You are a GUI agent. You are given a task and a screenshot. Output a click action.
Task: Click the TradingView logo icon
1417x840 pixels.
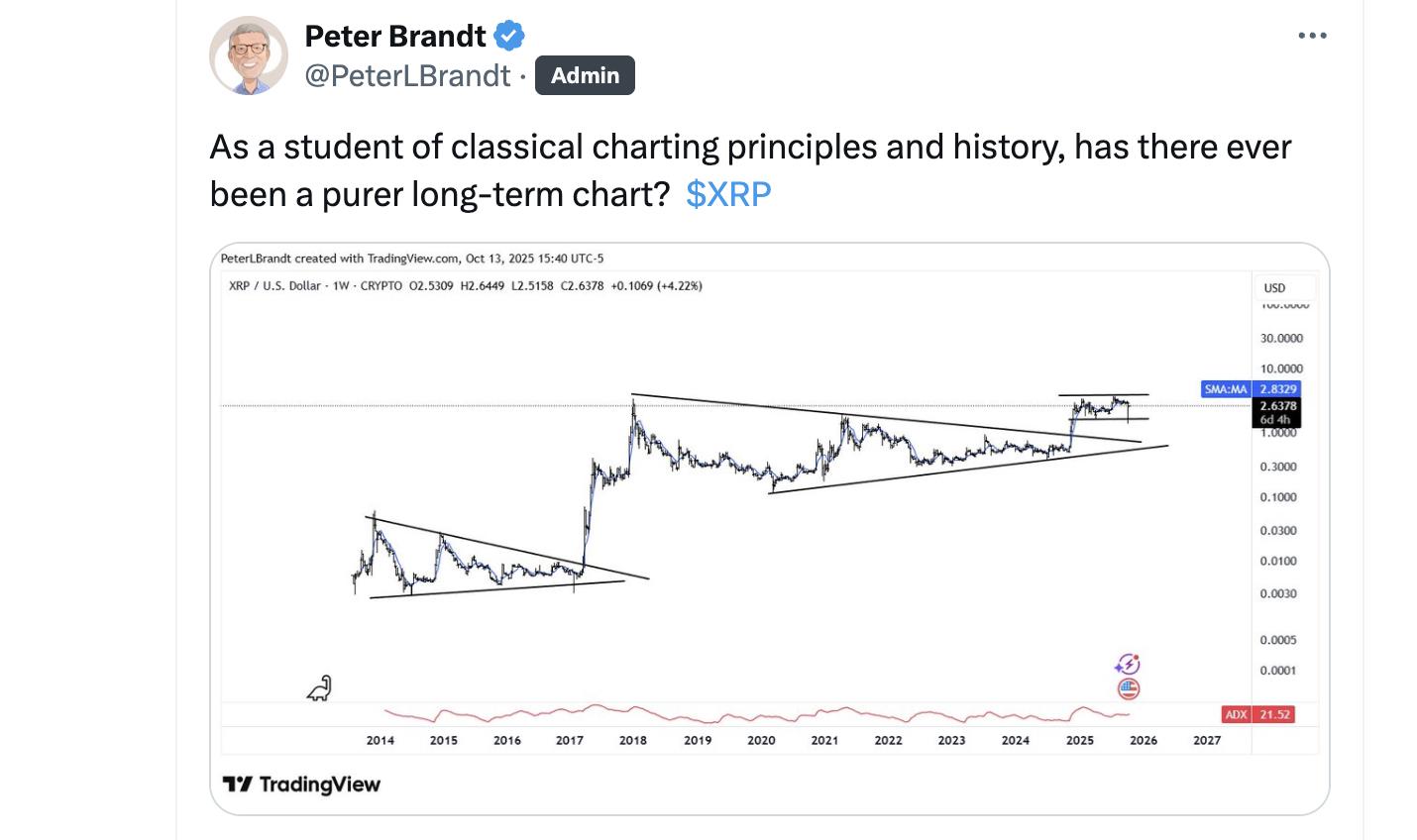click(x=237, y=785)
